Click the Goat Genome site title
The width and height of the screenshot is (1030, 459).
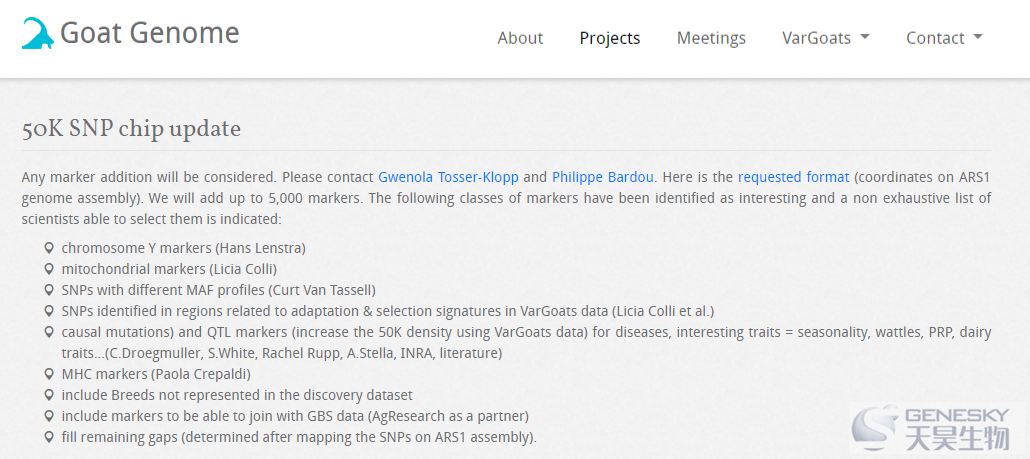point(150,33)
